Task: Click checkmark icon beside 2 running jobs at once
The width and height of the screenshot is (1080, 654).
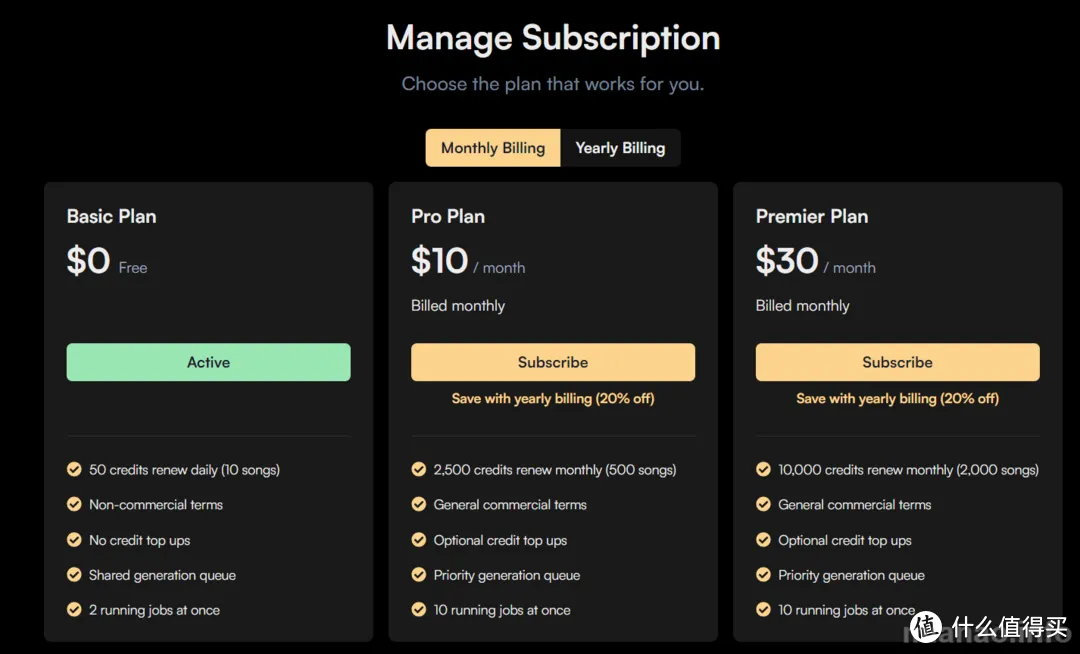Action: tap(74, 610)
